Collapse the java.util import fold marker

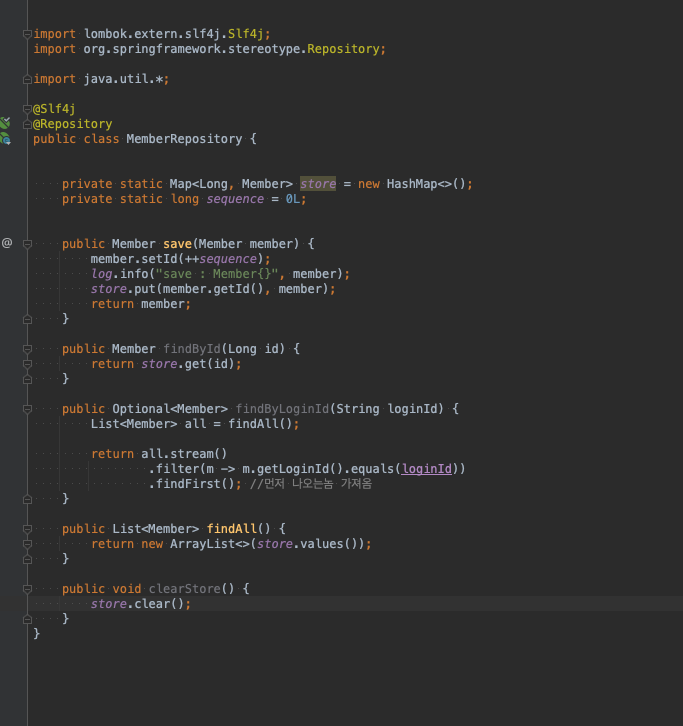[x=27, y=79]
